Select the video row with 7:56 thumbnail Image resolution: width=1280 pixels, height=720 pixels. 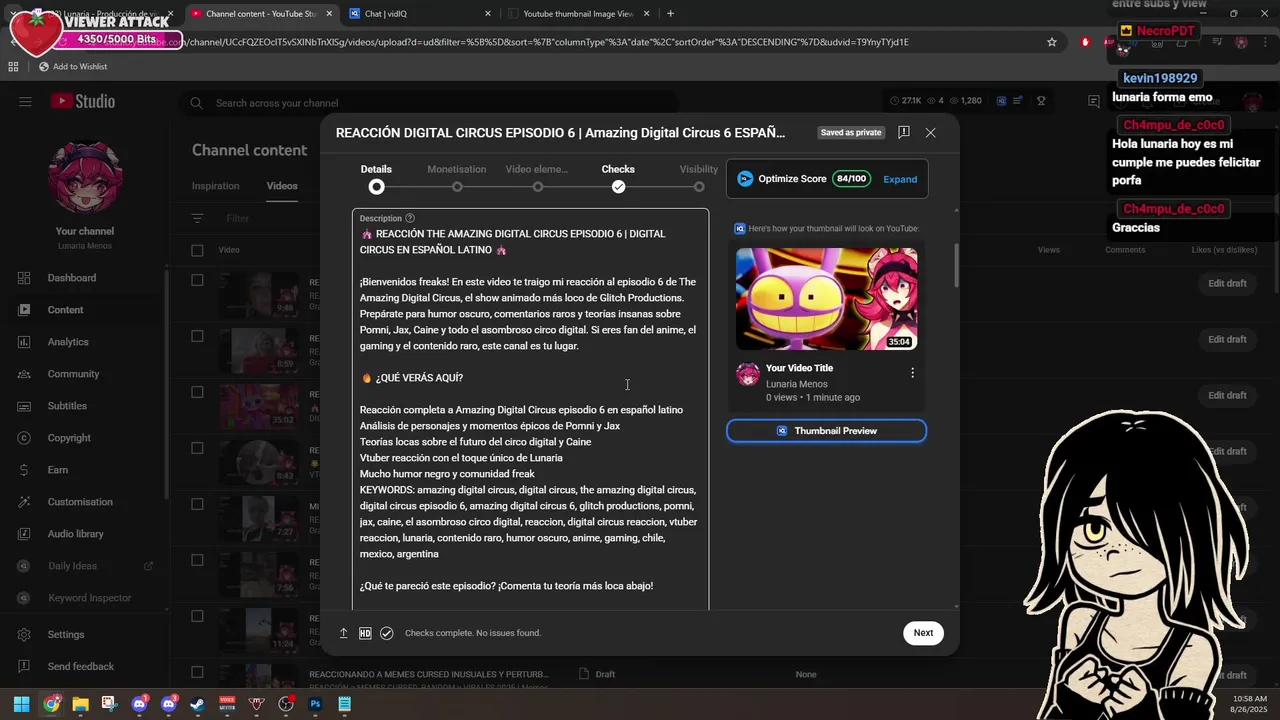(197, 560)
